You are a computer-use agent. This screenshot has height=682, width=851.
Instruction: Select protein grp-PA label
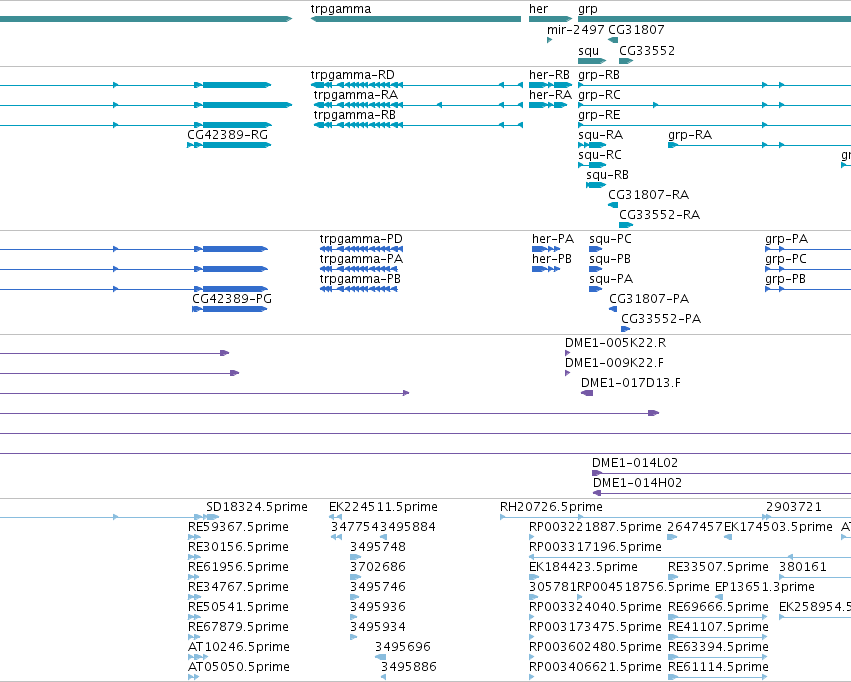click(x=786, y=239)
